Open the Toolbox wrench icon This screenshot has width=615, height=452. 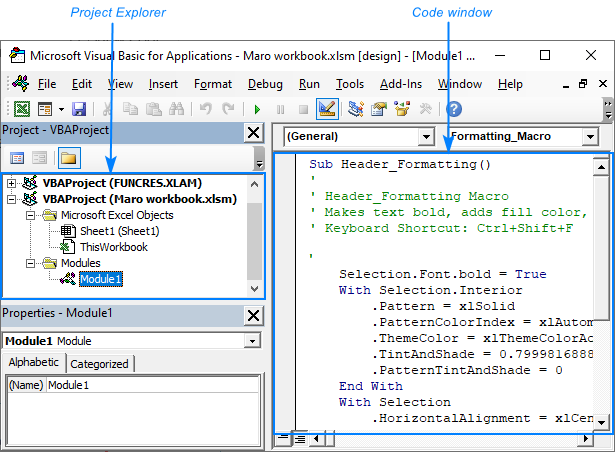[426, 109]
